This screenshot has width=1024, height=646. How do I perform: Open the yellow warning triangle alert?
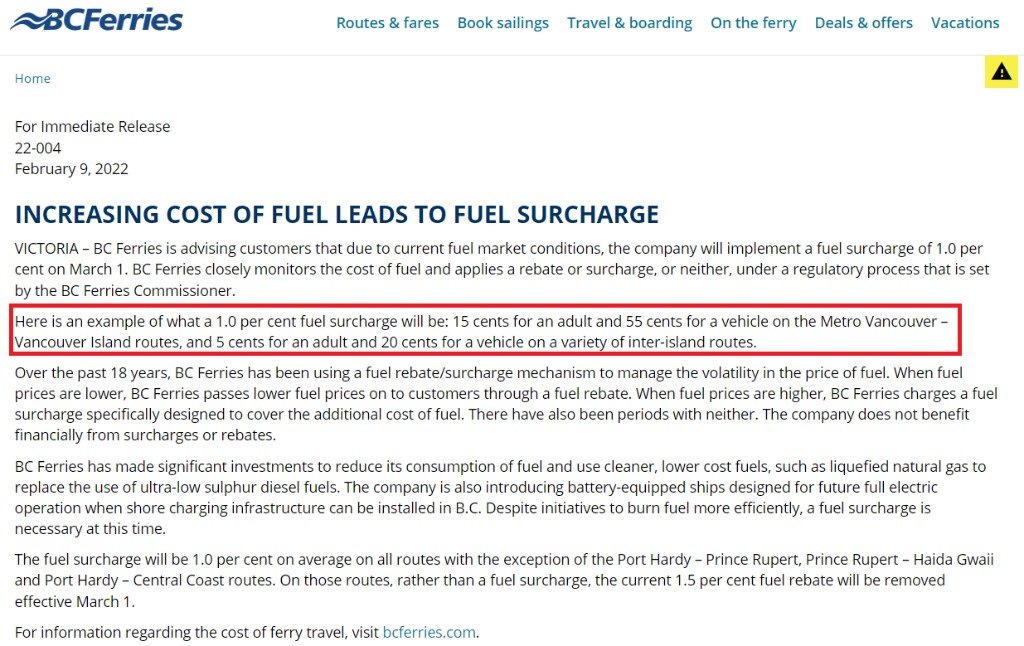tap(1001, 72)
